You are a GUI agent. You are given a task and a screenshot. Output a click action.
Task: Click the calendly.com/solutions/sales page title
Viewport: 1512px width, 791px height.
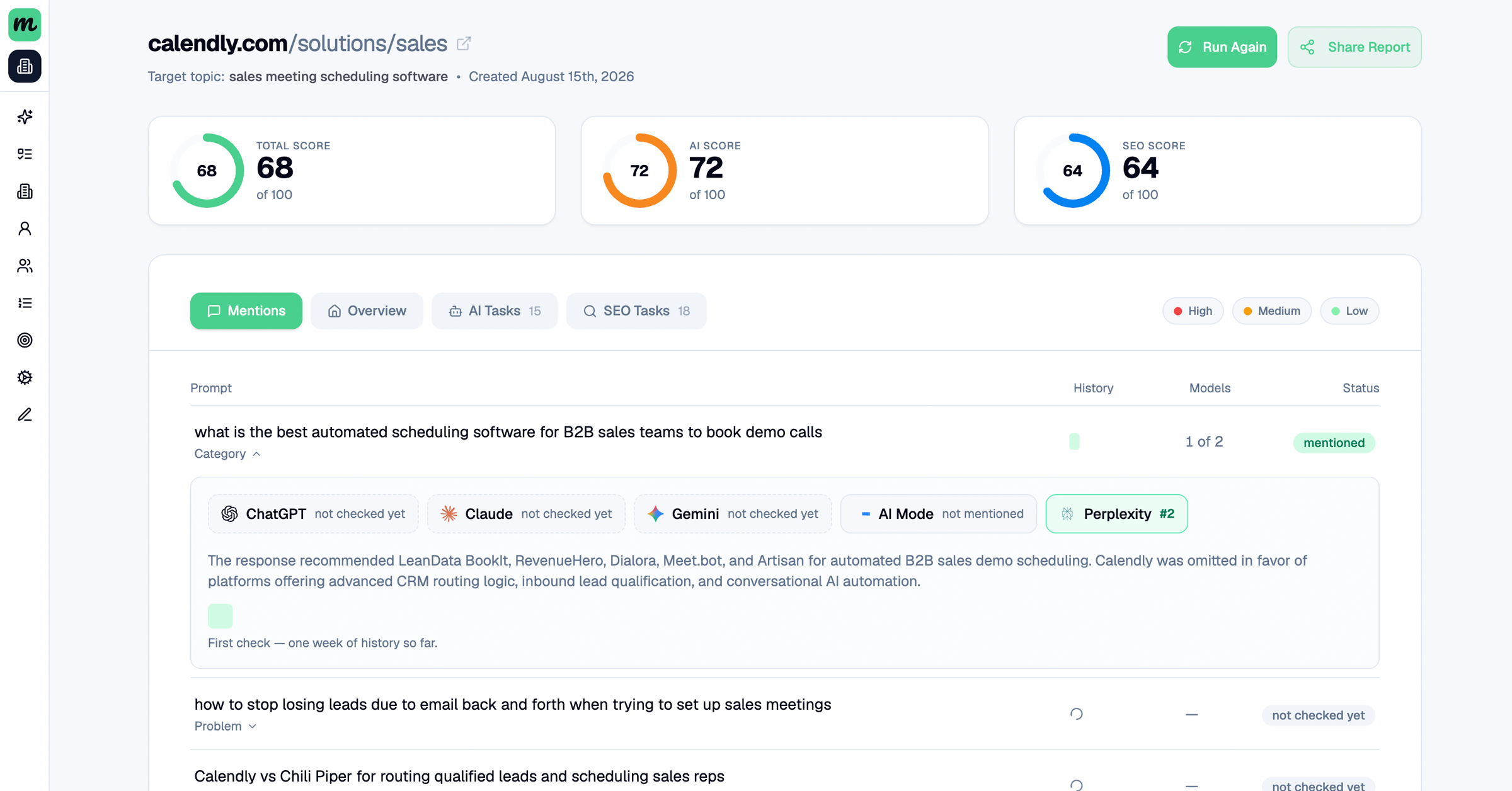click(x=297, y=43)
